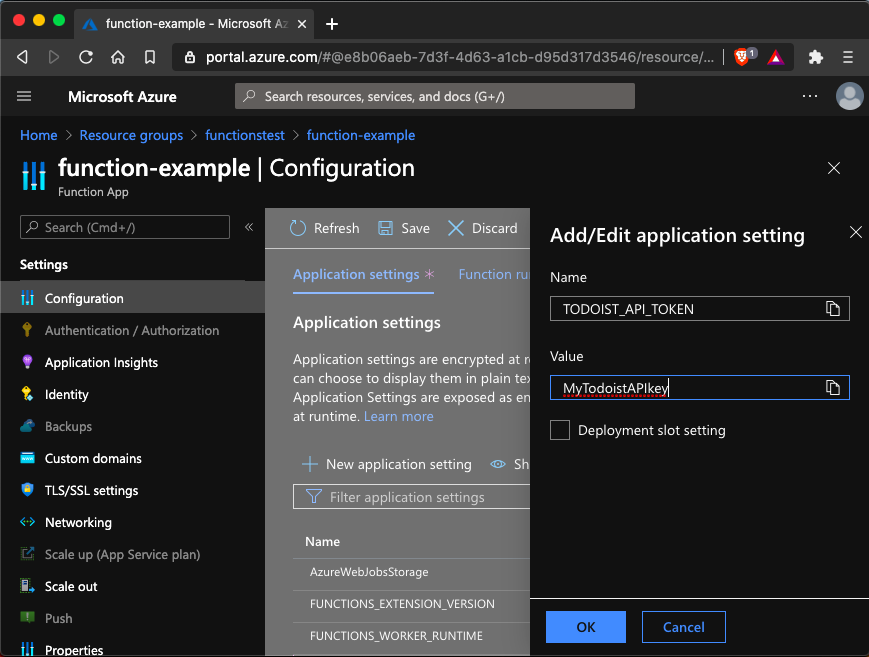The height and width of the screenshot is (657, 869).
Task: Enable the Deployment slot setting checkbox
Action: point(560,430)
